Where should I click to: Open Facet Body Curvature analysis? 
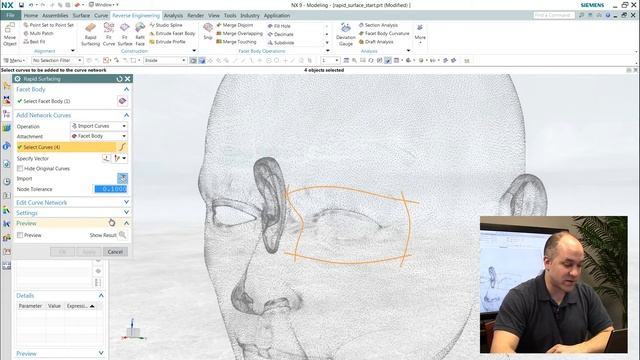384,33
